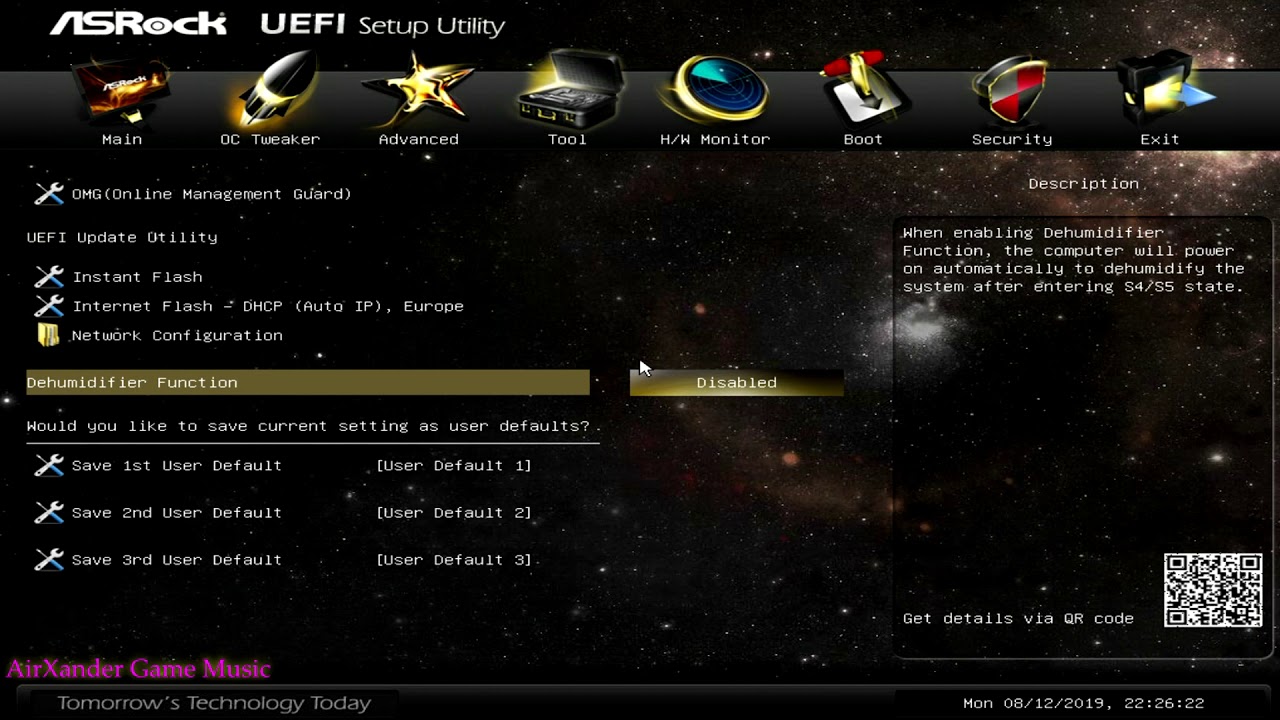Open the H/W Monitor radar icon

tap(715, 90)
